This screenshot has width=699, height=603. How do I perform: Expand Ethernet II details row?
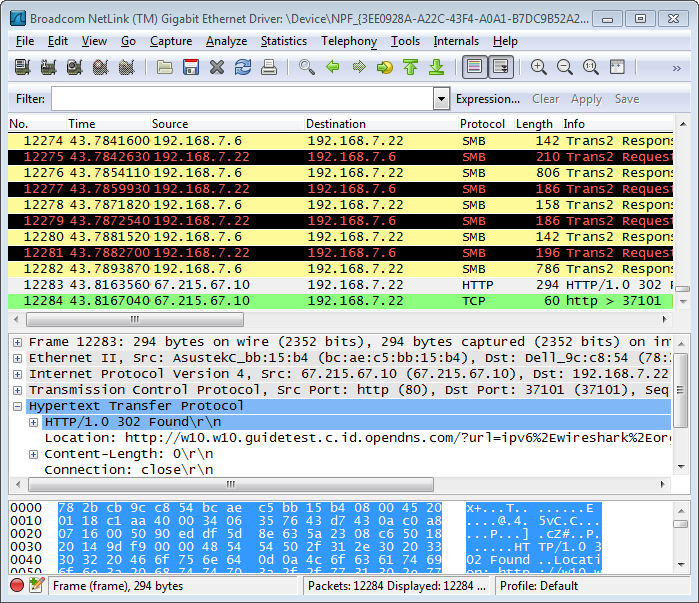click(x=17, y=358)
